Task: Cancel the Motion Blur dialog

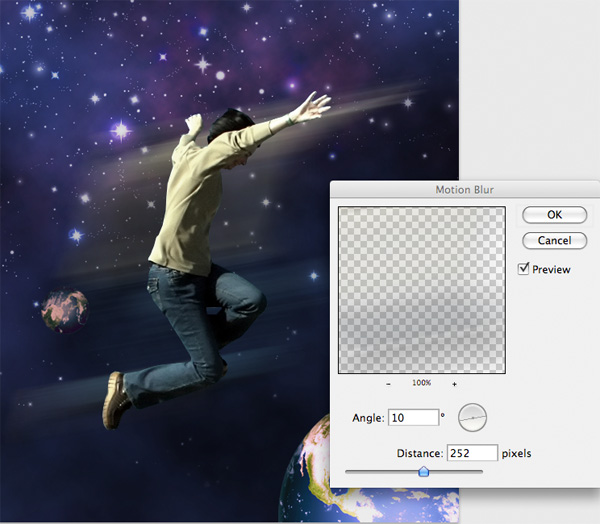Action: 554,240
